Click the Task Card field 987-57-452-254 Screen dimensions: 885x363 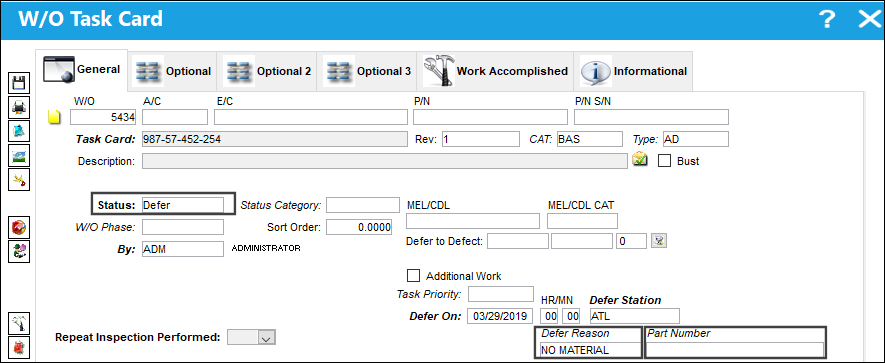coord(274,139)
